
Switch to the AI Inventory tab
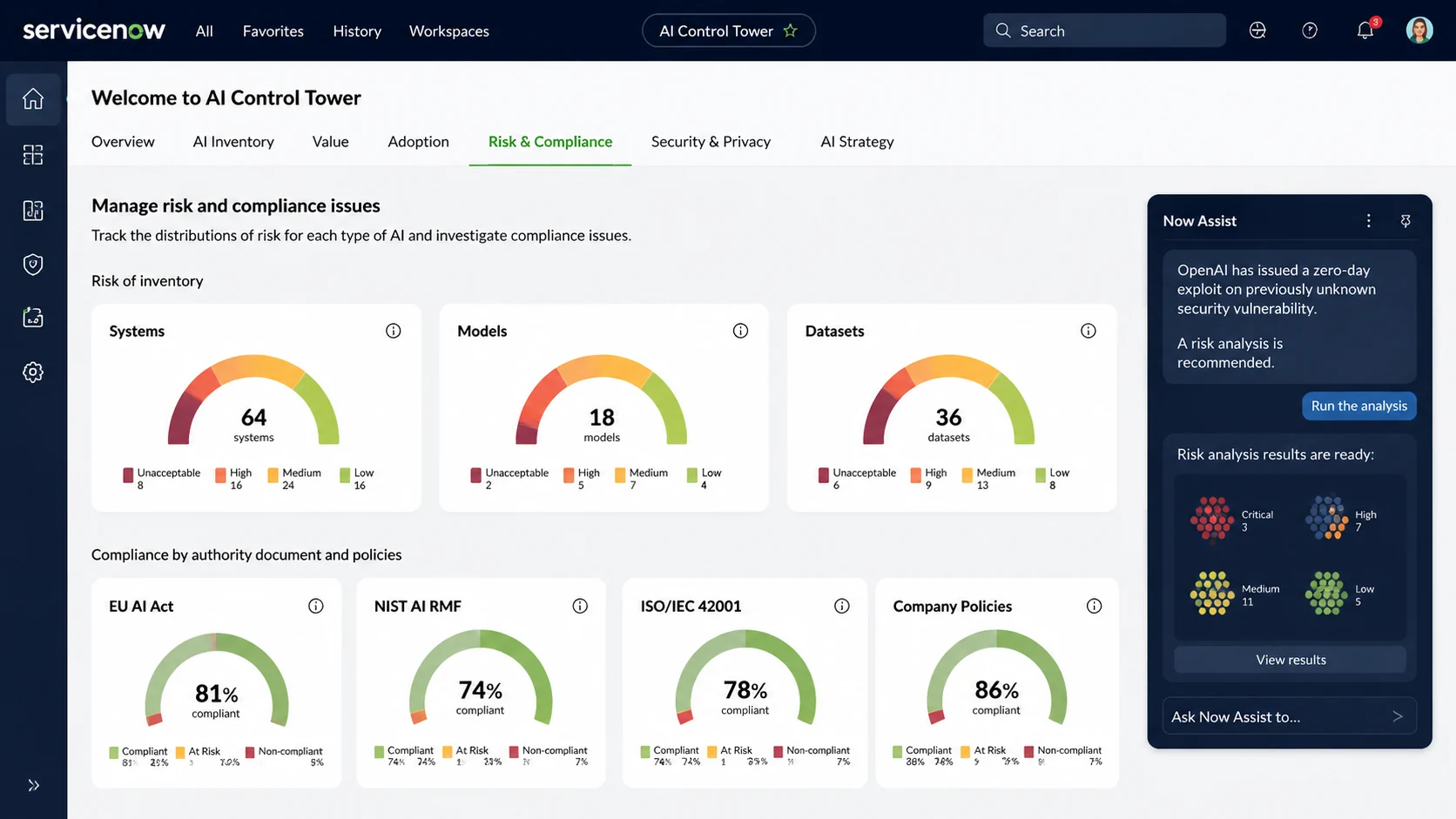(x=233, y=141)
